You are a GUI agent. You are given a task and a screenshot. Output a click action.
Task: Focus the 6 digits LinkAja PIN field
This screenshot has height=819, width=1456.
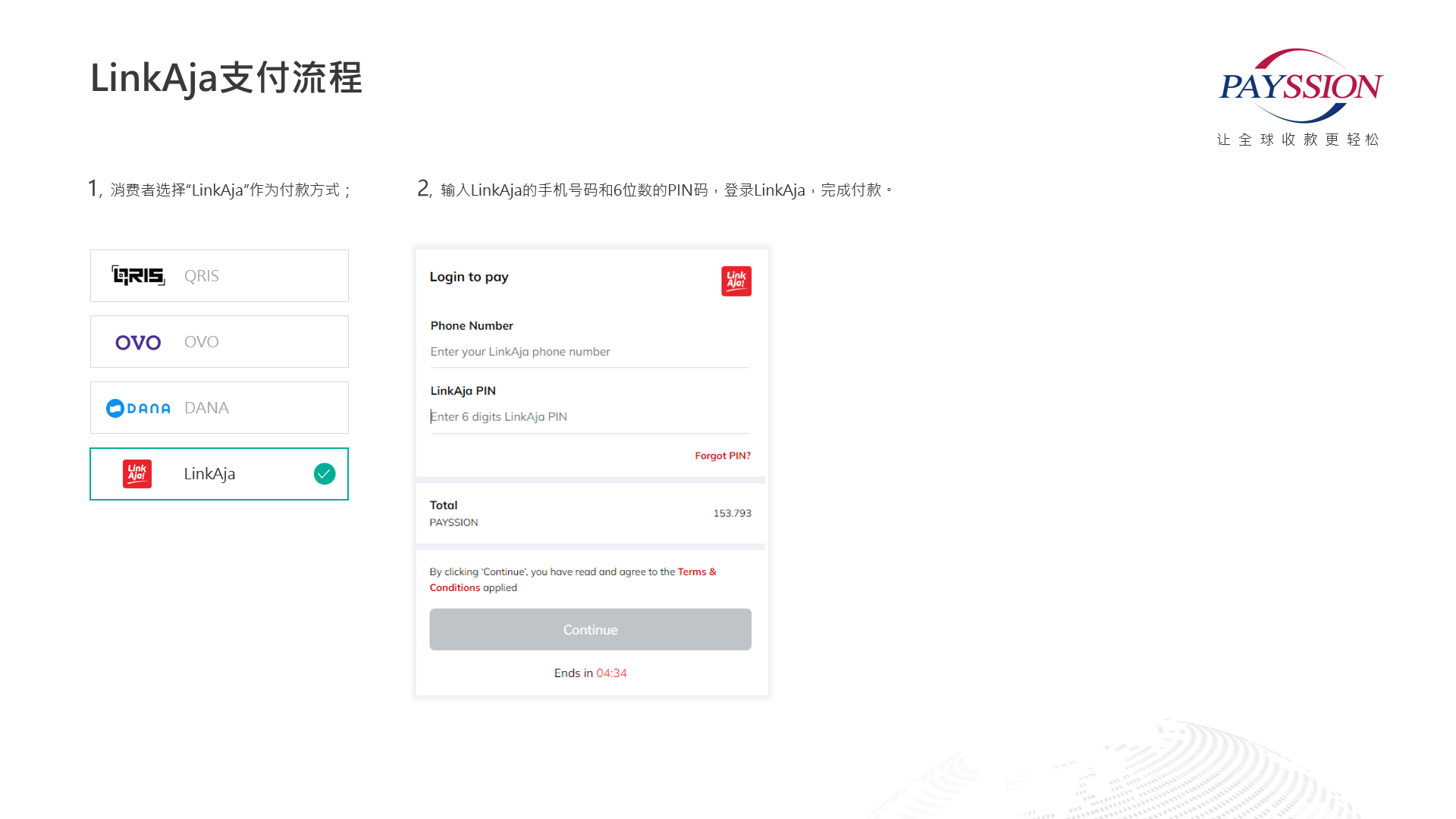590,417
